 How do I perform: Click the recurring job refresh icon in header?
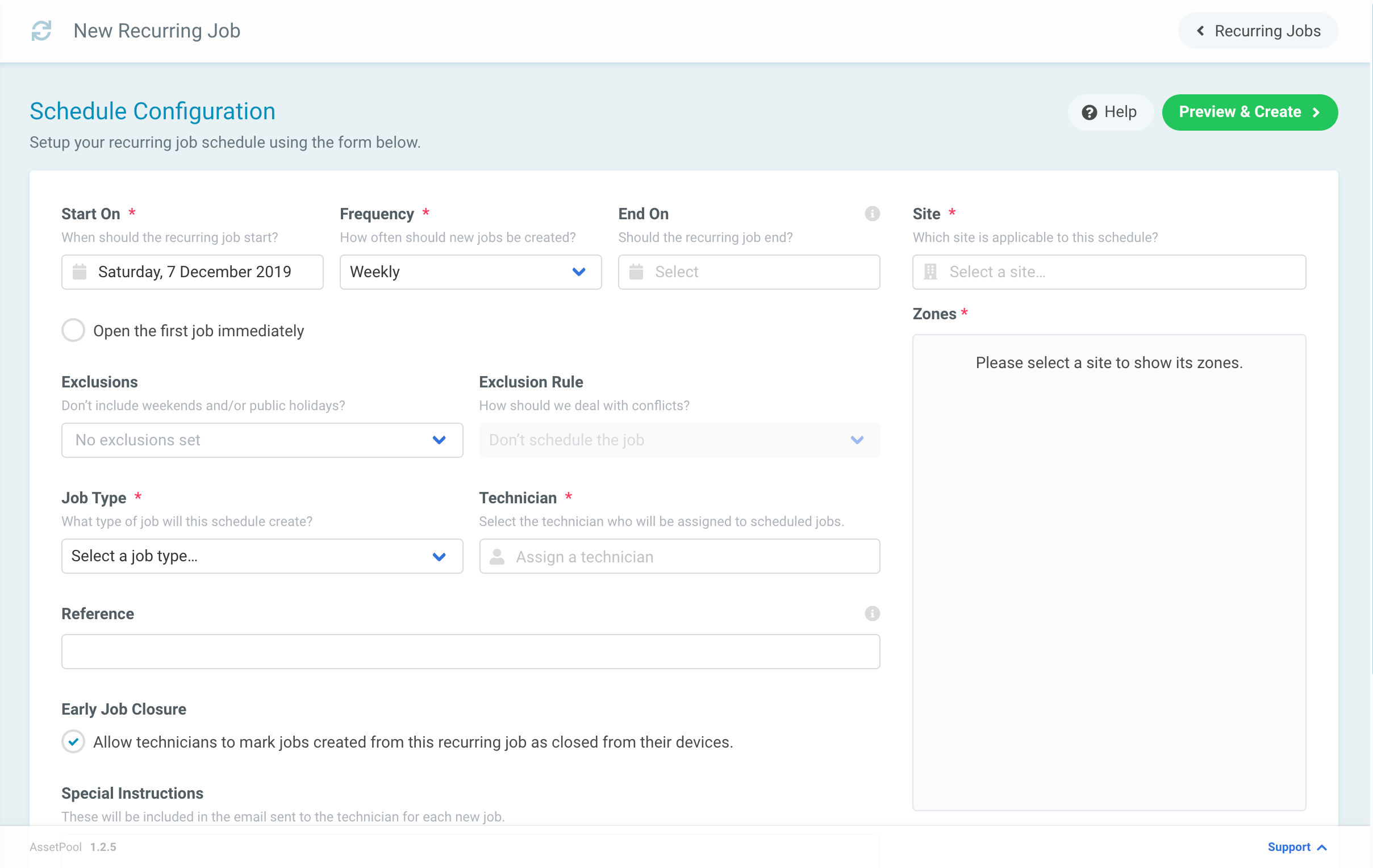coord(41,31)
